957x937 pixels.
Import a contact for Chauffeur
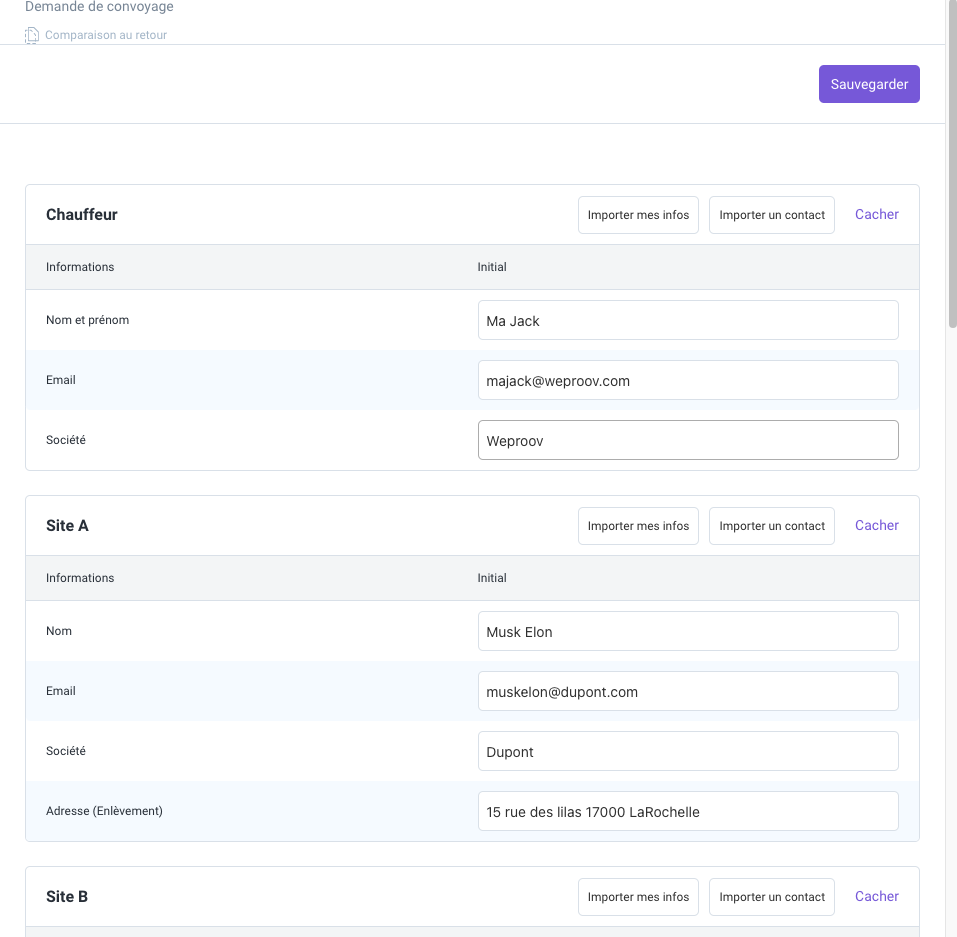click(772, 215)
